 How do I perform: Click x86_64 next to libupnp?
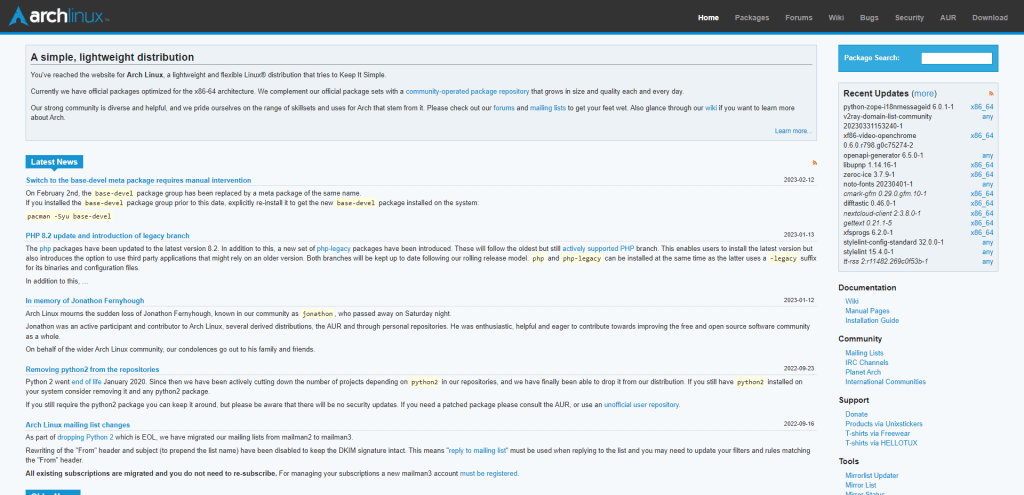(x=982, y=165)
